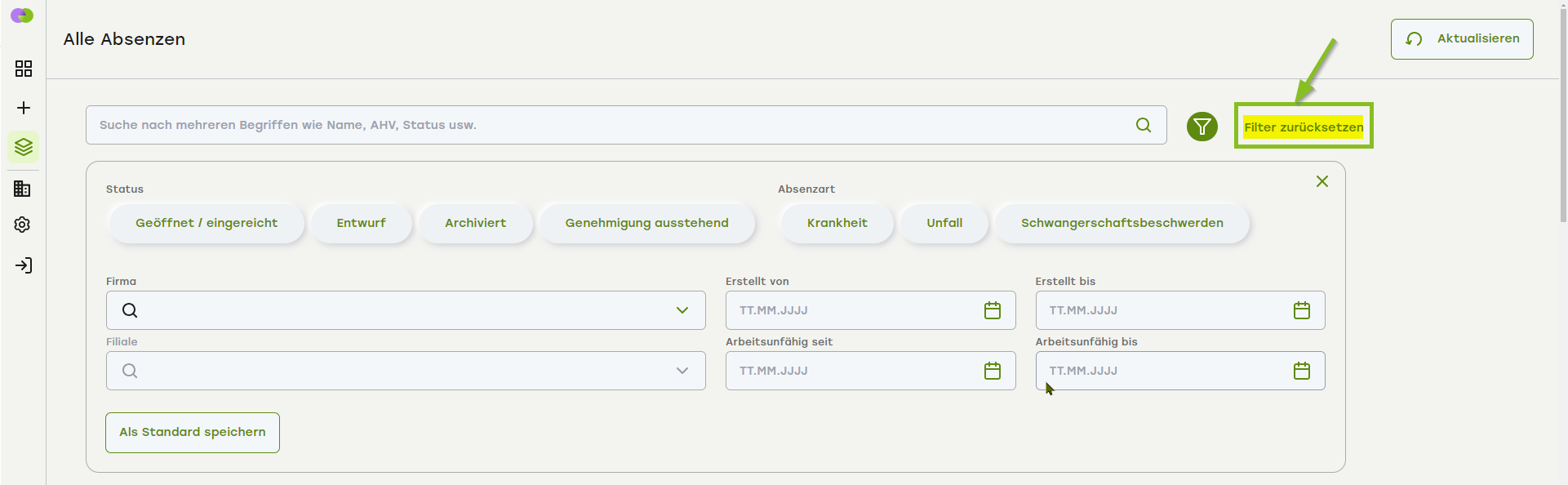The height and width of the screenshot is (485, 1568).
Task: Click the Aktualisieren refresh button
Action: tap(1461, 39)
